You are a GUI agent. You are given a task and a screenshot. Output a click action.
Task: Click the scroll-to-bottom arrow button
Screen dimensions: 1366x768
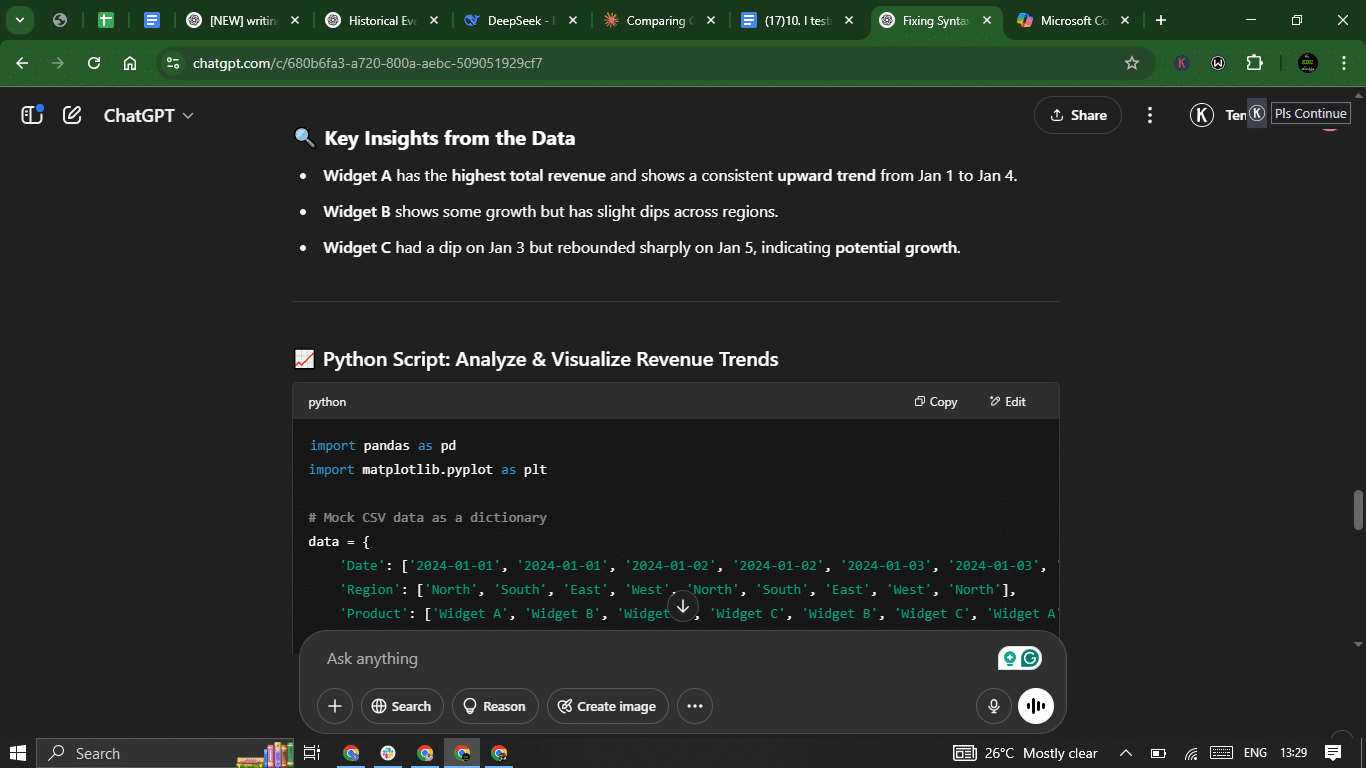tap(683, 605)
